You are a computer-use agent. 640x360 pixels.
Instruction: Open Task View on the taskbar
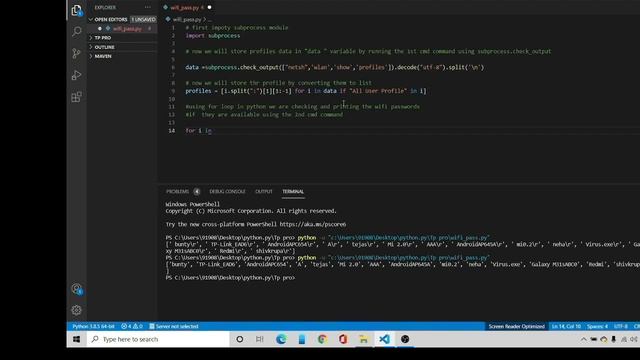[260, 339]
